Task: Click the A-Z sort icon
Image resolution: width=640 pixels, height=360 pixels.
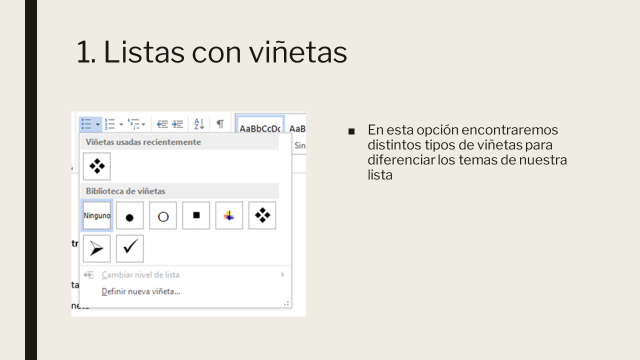Action: [199, 124]
